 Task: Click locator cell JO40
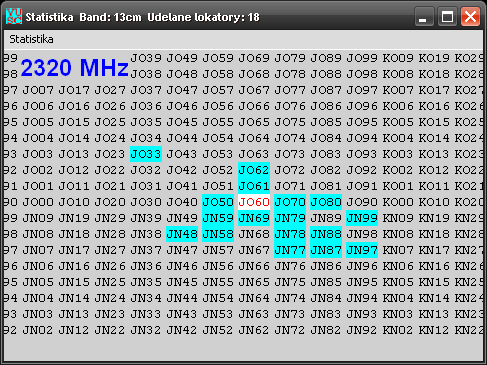point(182,202)
